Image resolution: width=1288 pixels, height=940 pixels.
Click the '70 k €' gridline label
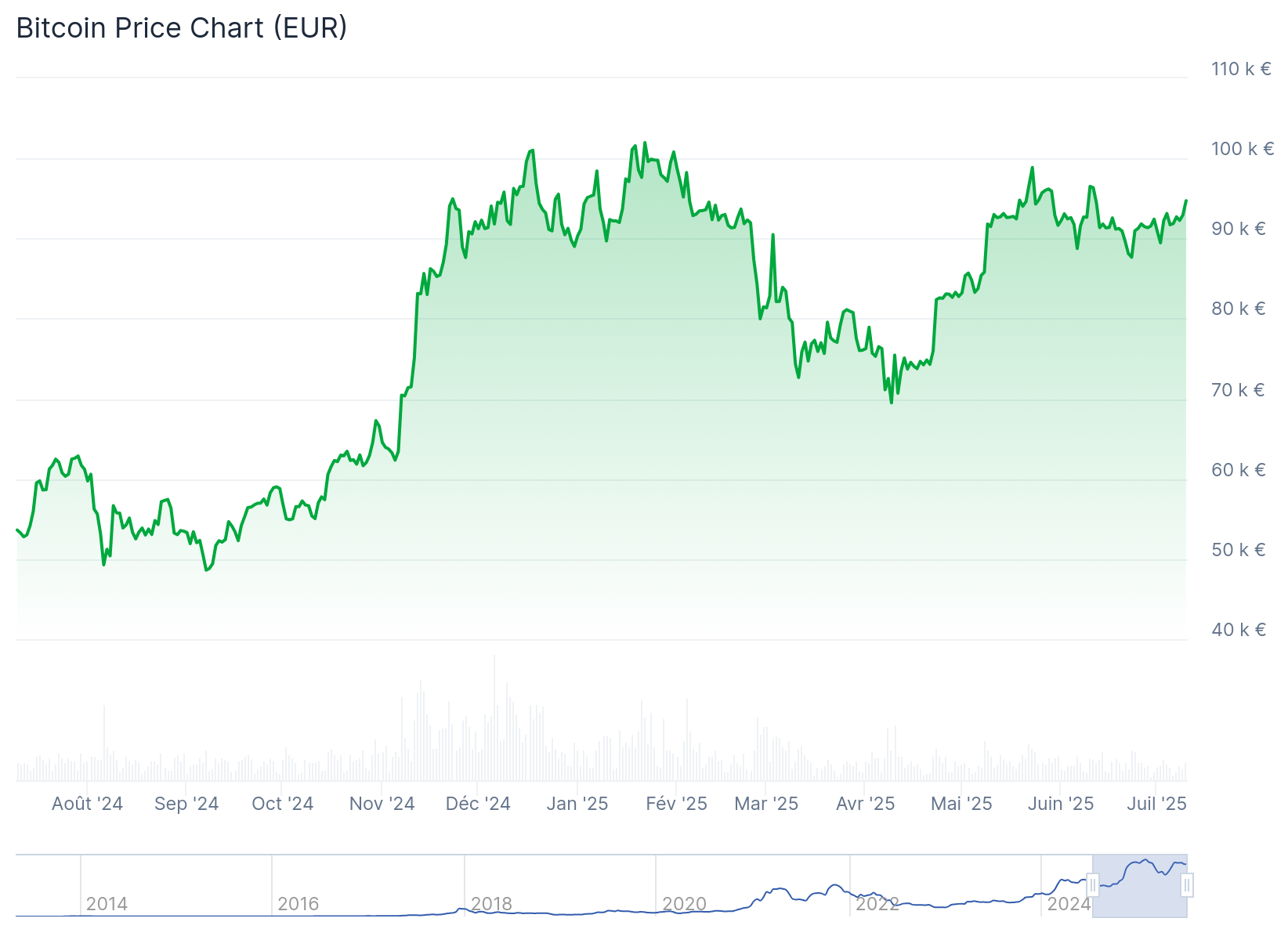point(1239,389)
